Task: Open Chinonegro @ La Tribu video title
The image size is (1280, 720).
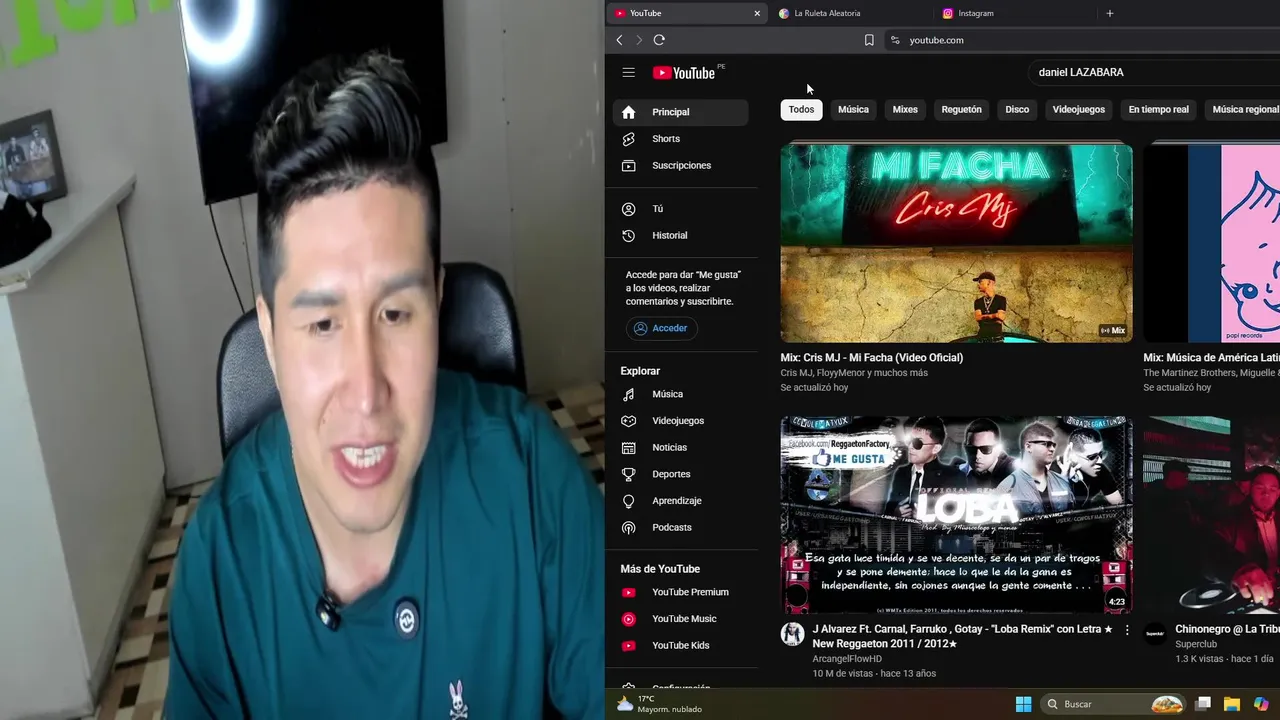Action: (1227, 629)
